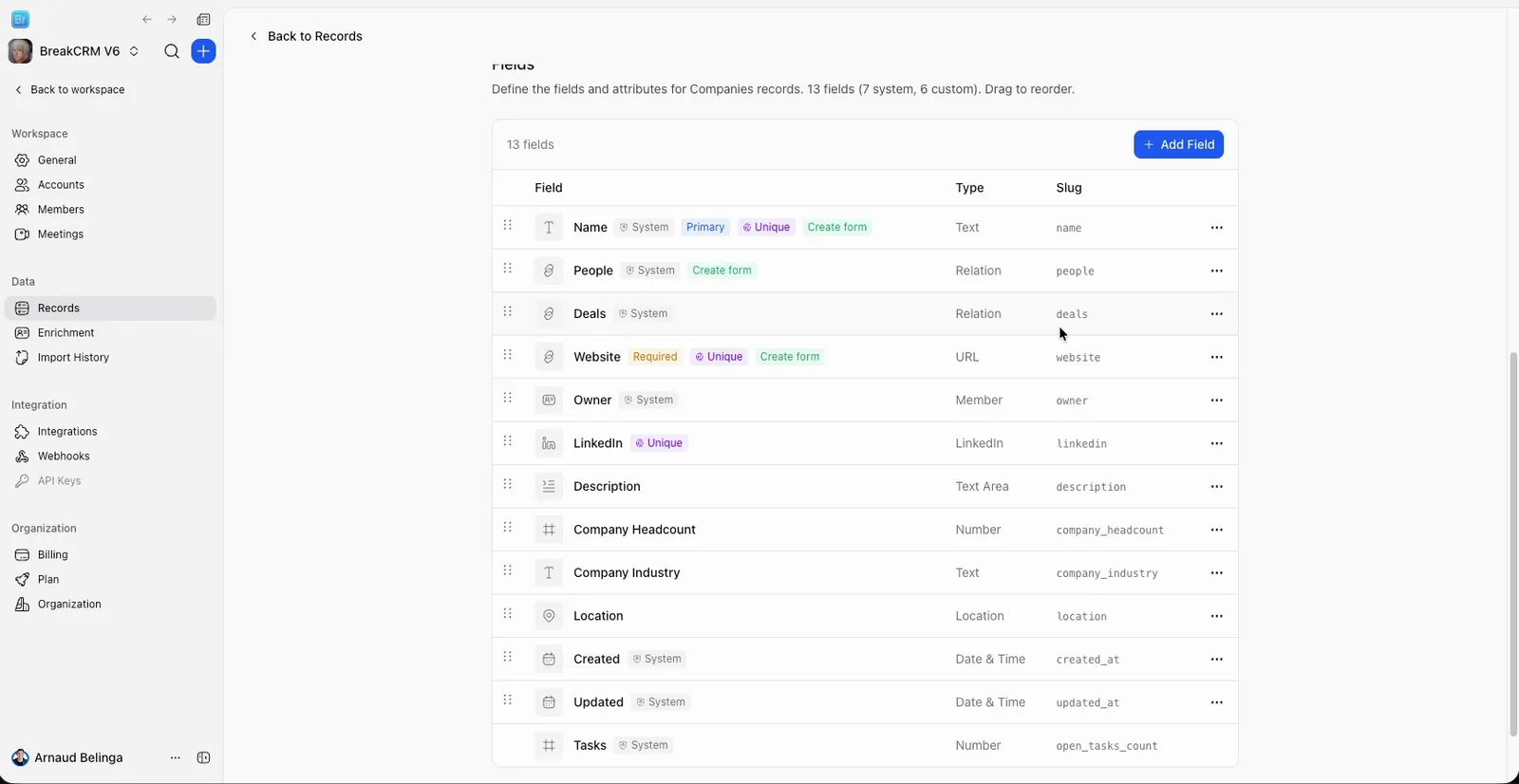Click the Required badge on Website row
The image size is (1519, 784).
tap(655, 357)
